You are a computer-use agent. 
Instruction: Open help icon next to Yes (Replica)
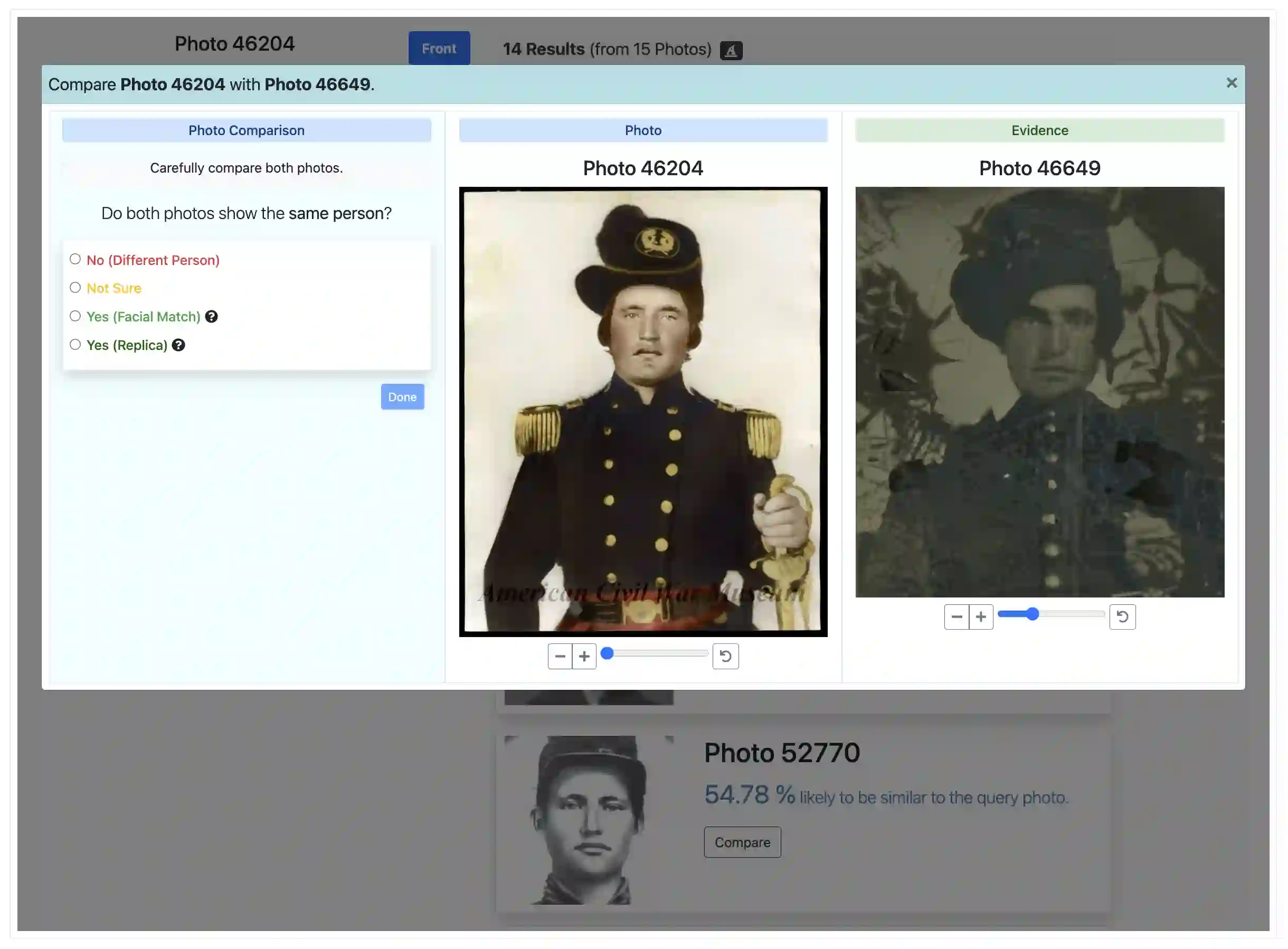click(x=178, y=345)
